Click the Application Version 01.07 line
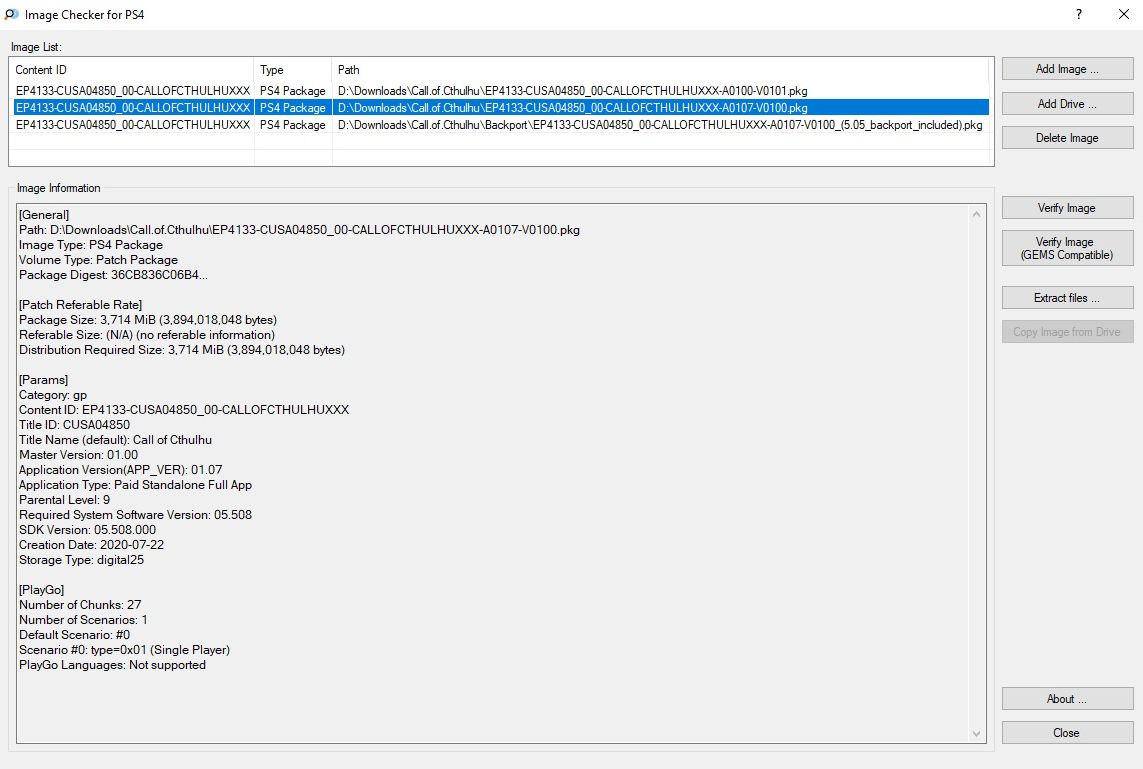 coord(120,469)
